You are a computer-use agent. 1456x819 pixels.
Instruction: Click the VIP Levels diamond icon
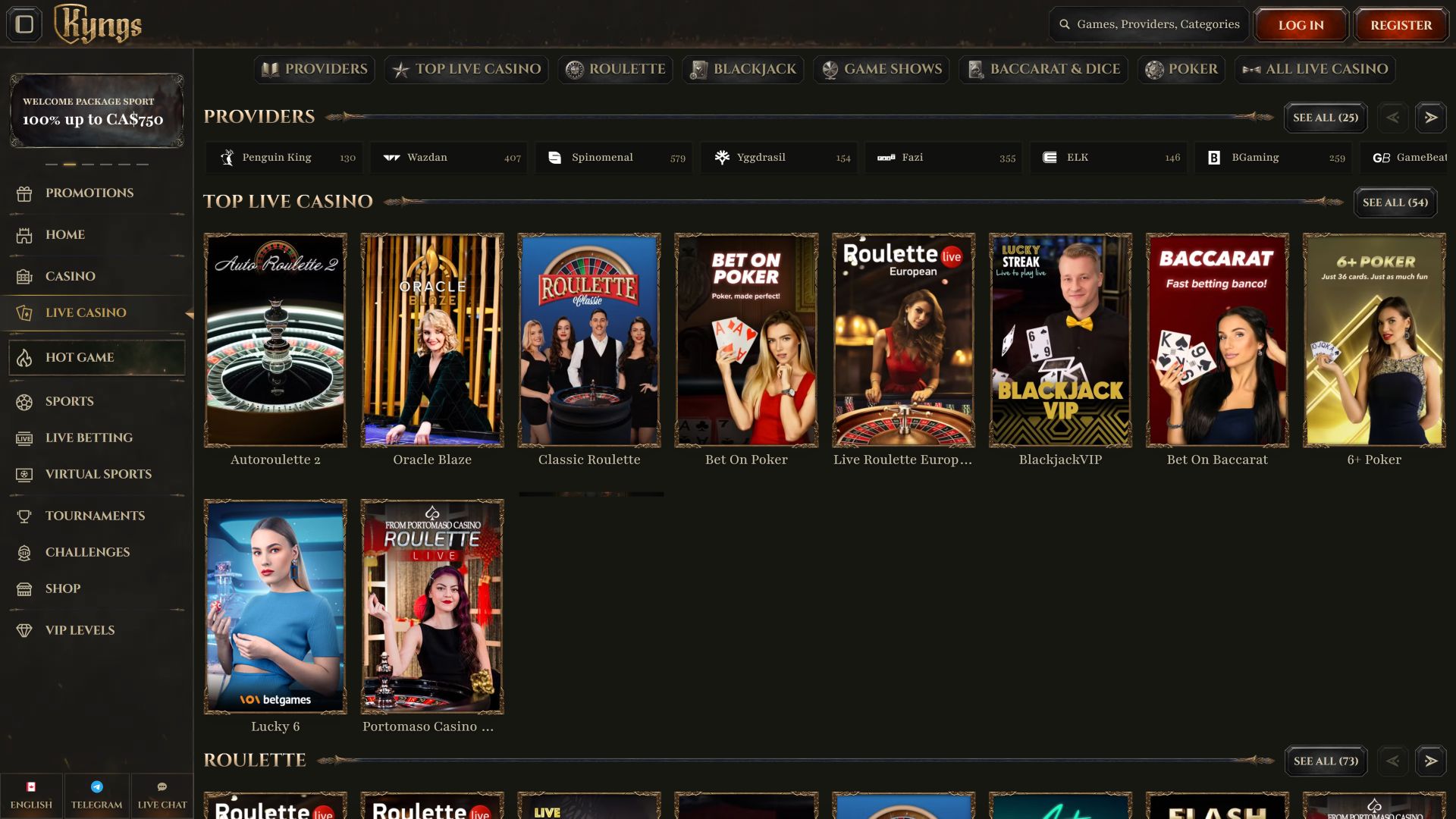click(x=24, y=631)
